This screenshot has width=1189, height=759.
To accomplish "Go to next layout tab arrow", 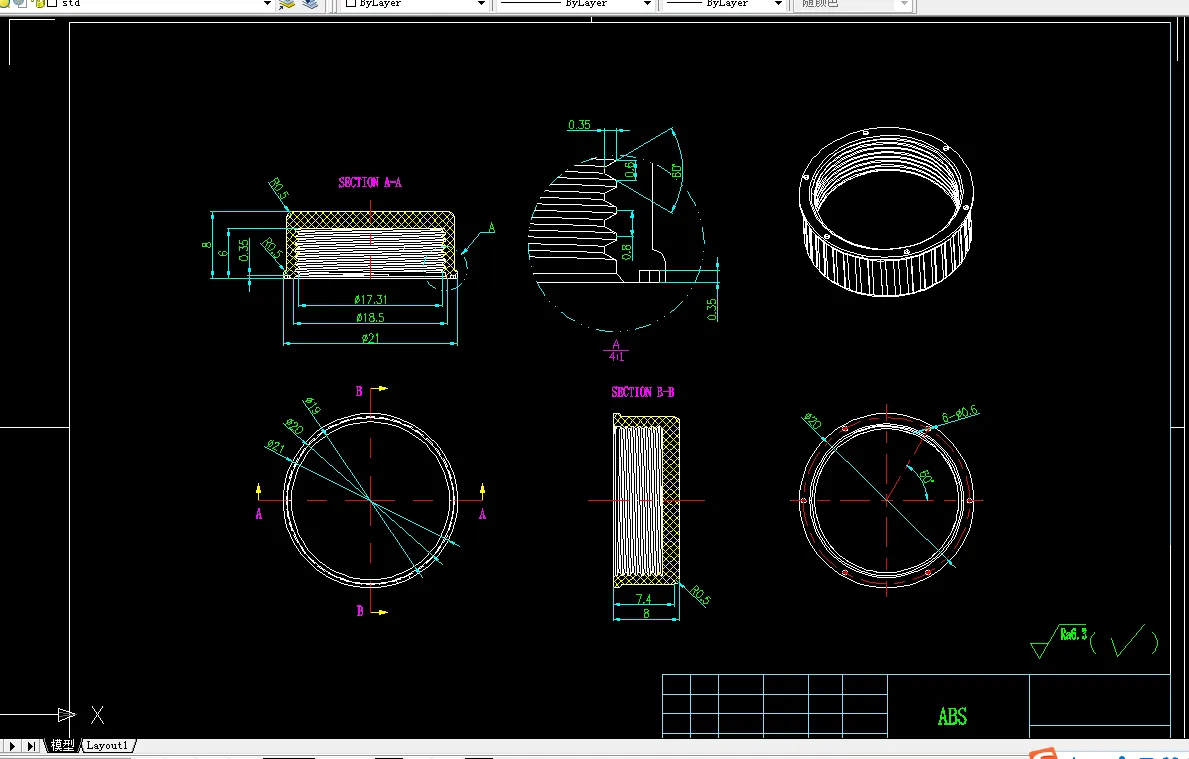I will coord(12,746).
